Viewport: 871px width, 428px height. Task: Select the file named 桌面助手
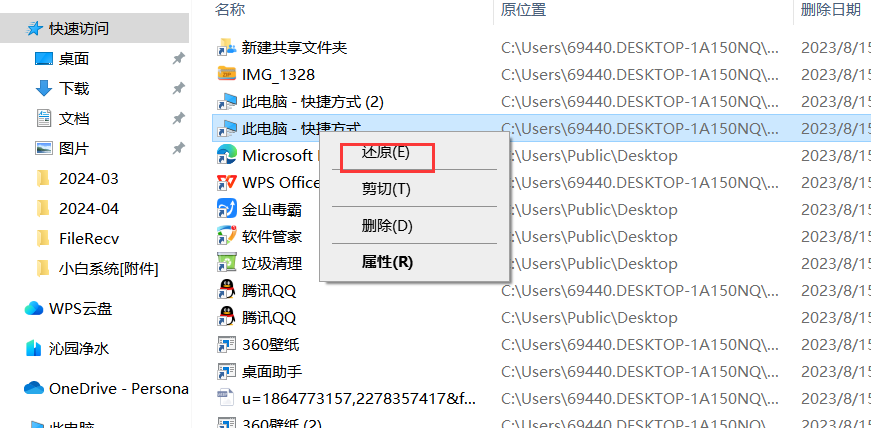click(272, 371)
